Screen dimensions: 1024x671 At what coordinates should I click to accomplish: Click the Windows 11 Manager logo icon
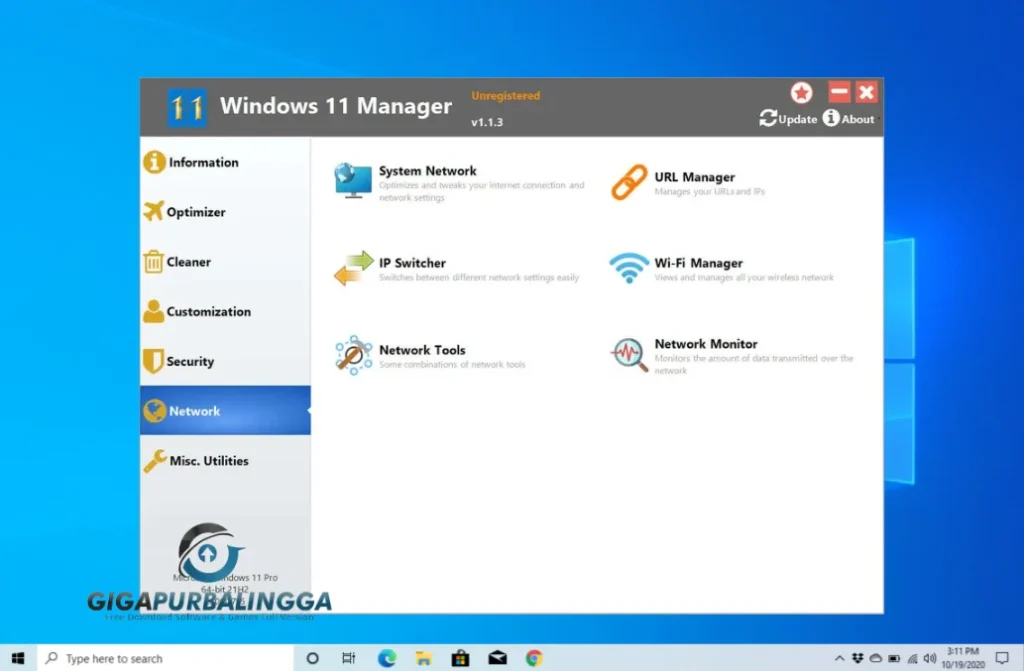(x=186, y=105)
